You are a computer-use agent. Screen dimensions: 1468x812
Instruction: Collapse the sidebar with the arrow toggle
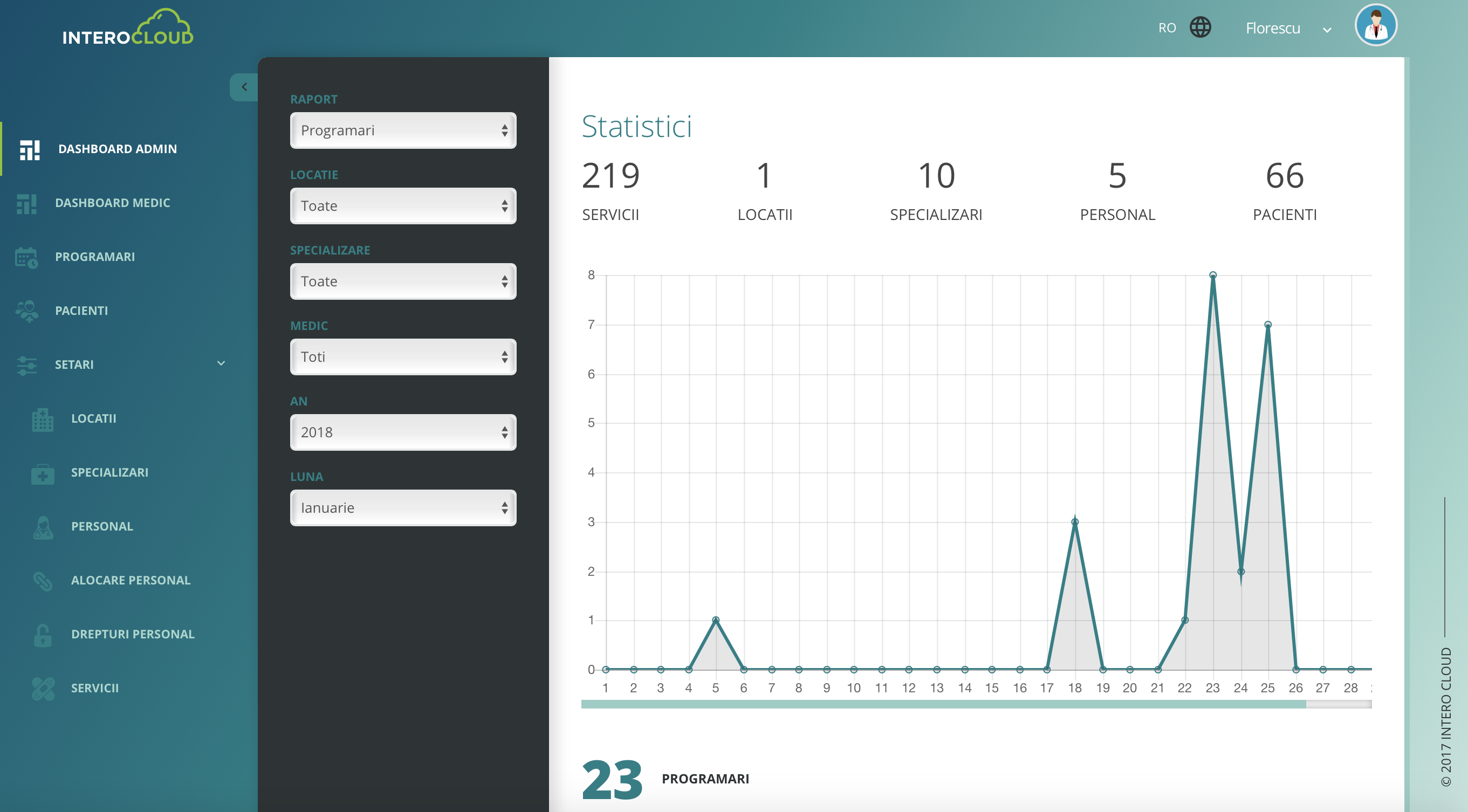pyautogui.click(x=244, y=87)
